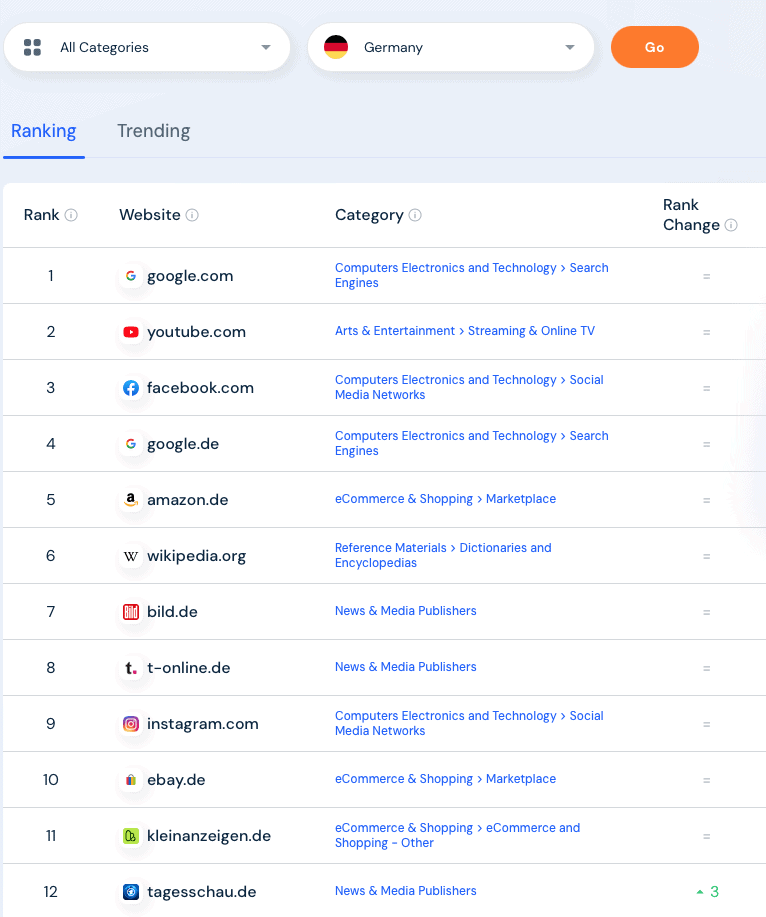
Task: Click the instagram.com favicon
Action: (131, 723)
